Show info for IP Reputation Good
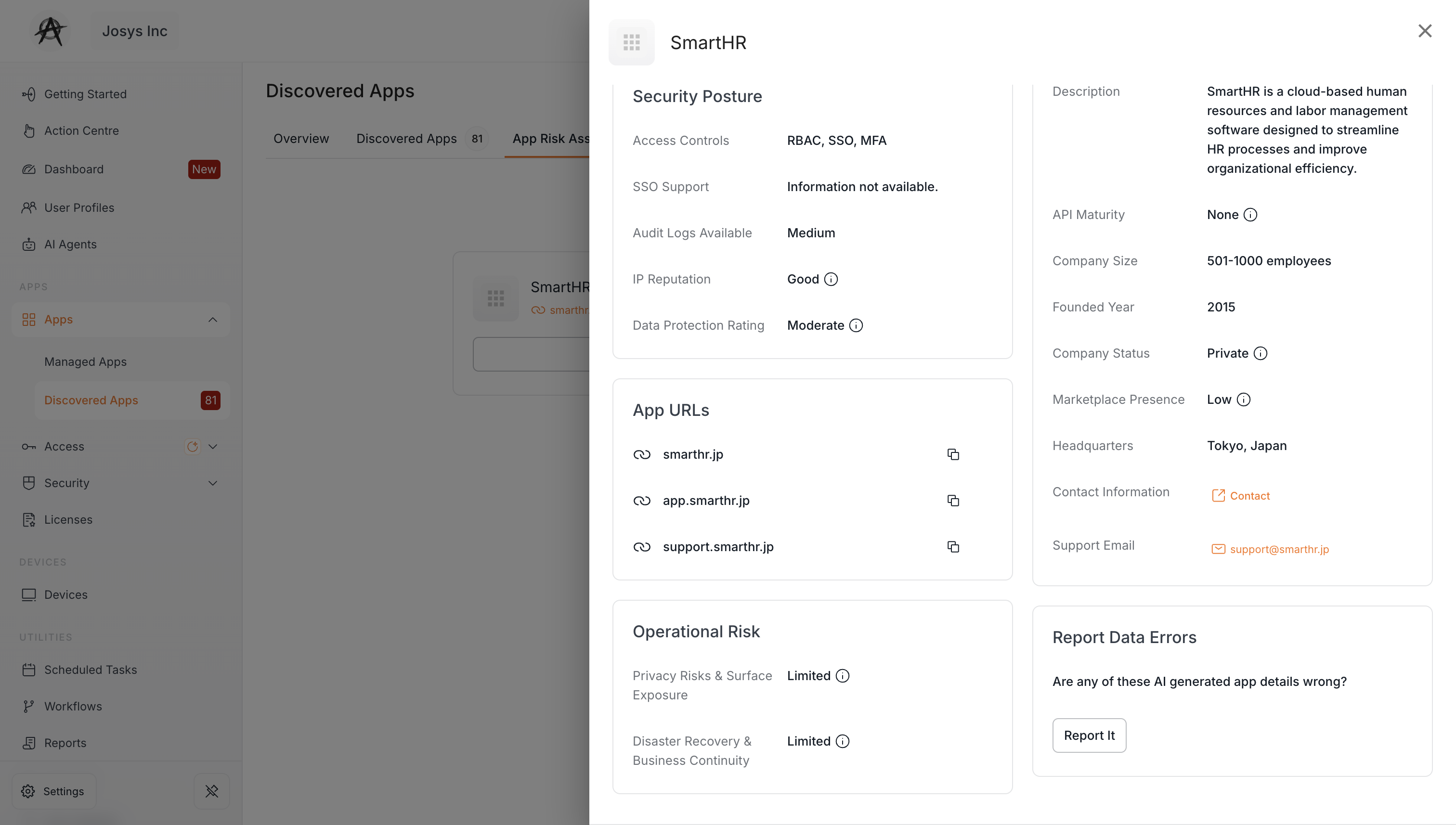 point(831,279)
